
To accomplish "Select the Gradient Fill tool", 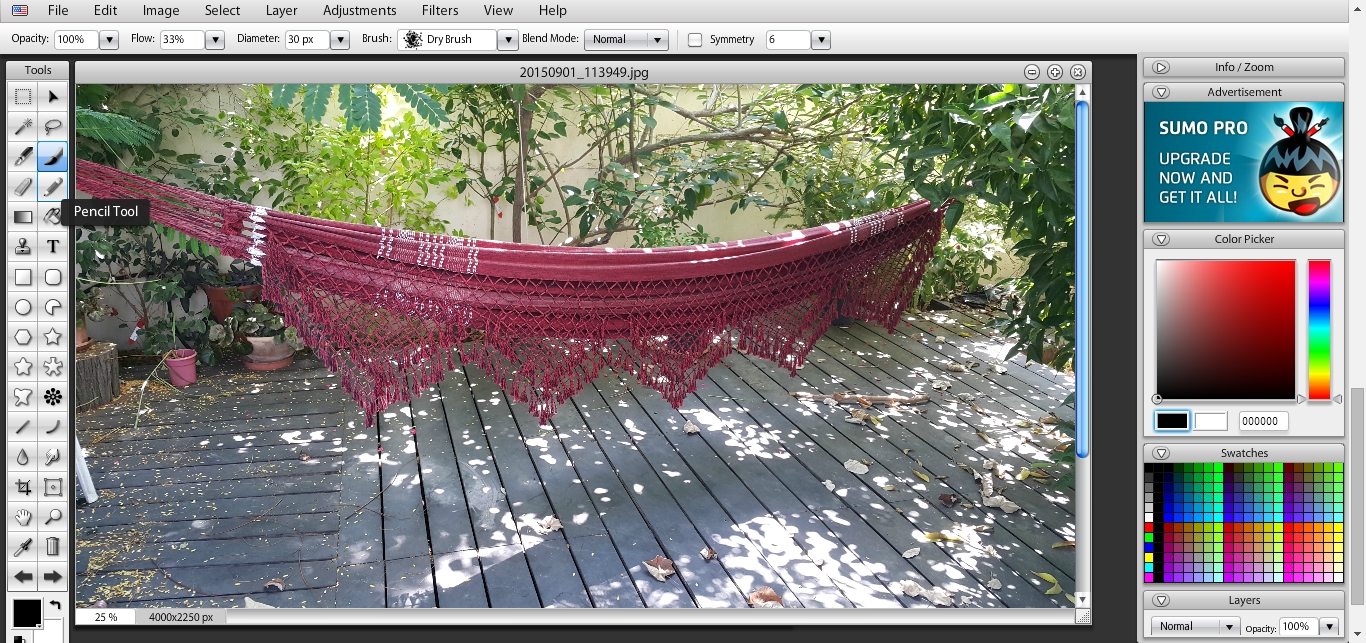I will (23, 217).
